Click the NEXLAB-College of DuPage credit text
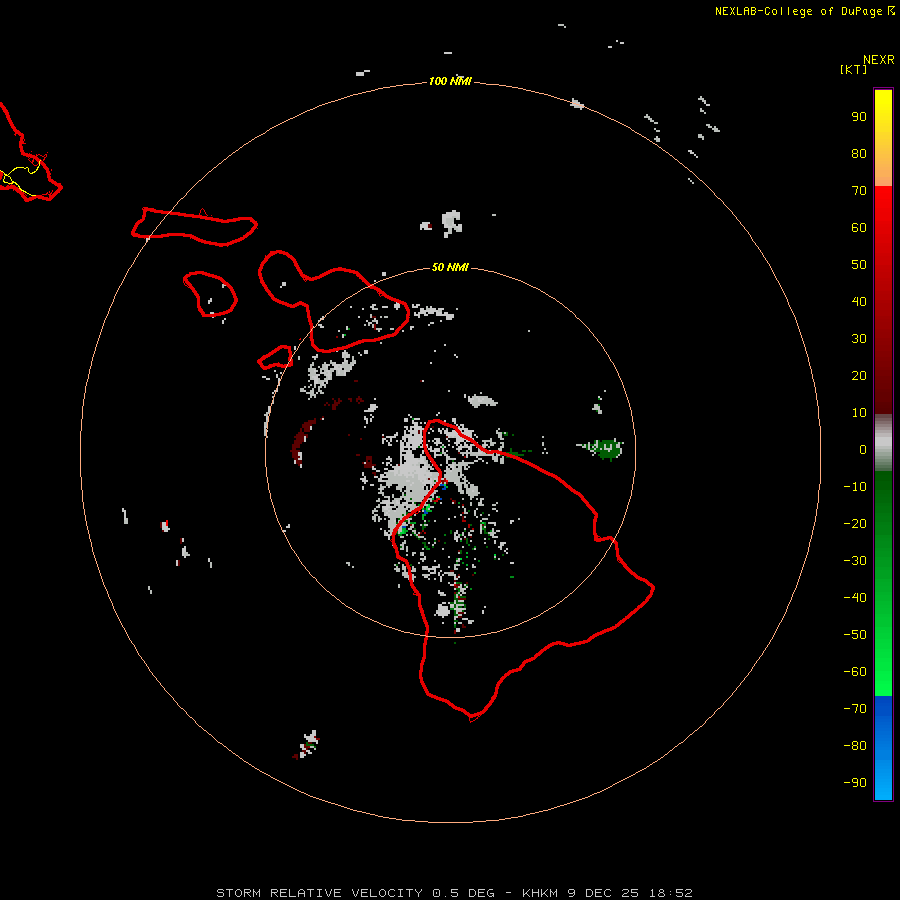The height and width of the screenshot is (900, 900). [x=798, y=11]
